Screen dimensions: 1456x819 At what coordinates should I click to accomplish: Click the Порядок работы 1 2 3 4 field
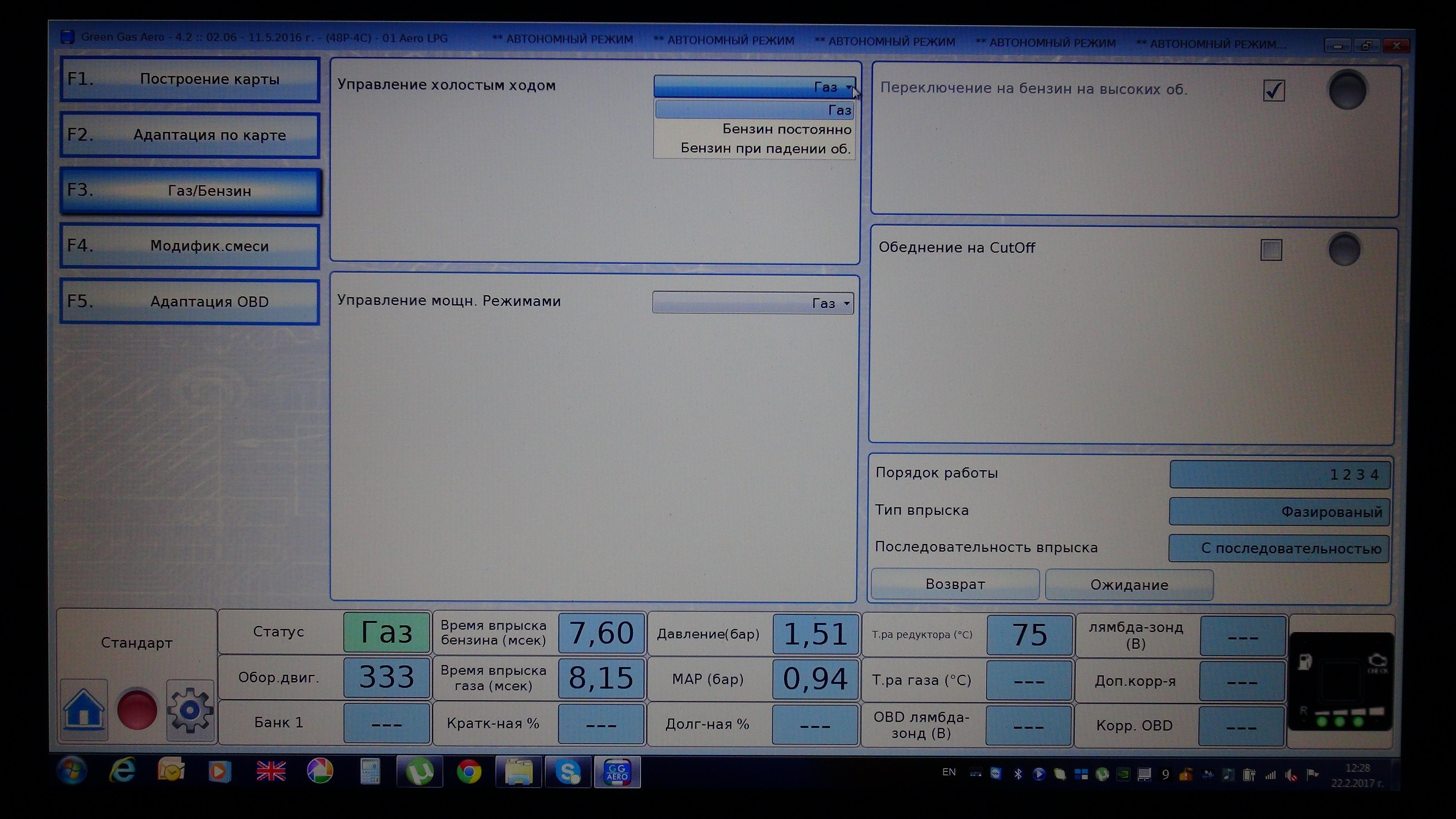click(1280, 474)
